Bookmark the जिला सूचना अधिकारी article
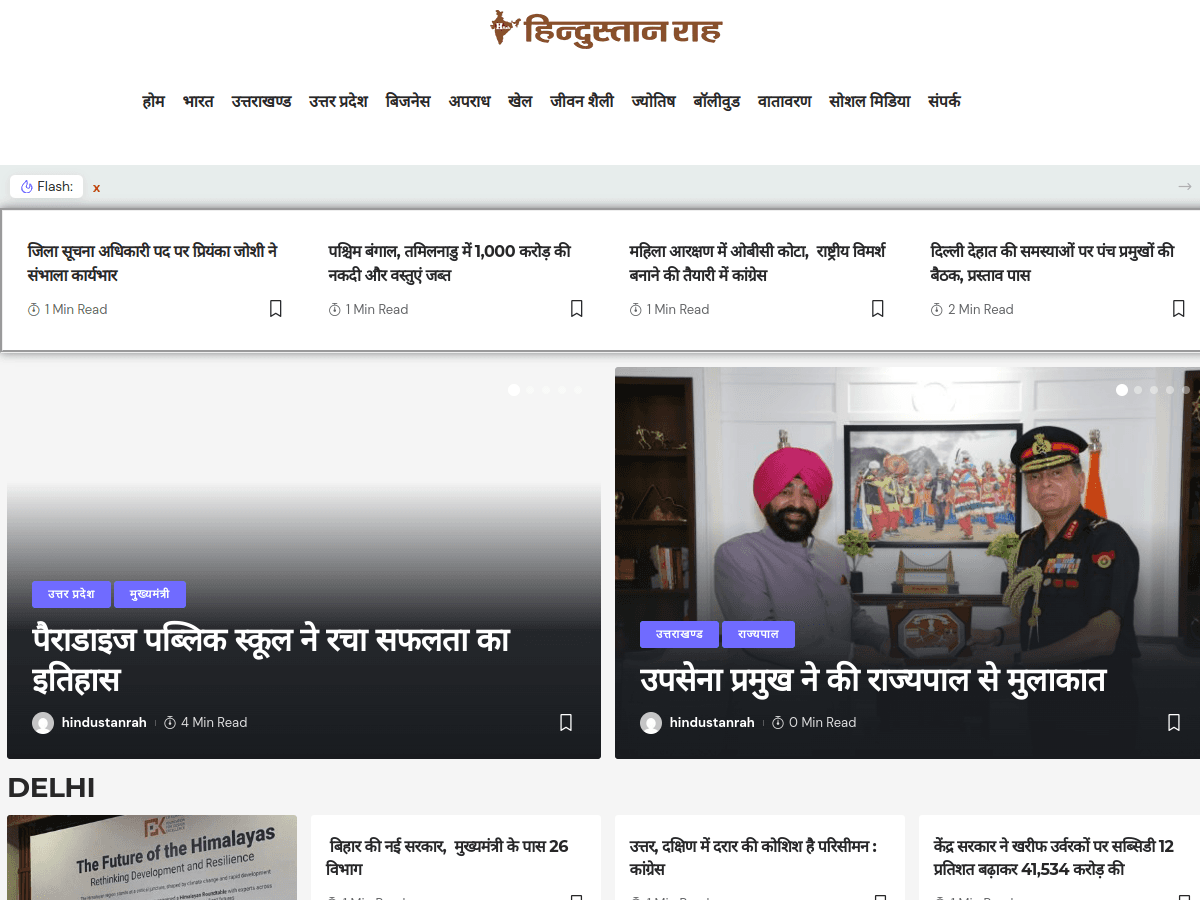The width and height of the screenshot is (1200, 900). click(276, 309)
